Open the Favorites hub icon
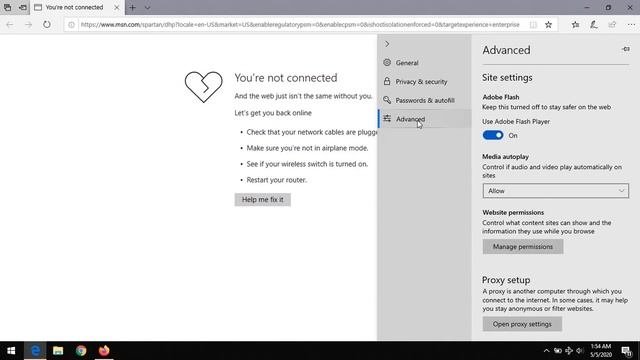The height and width of the screenshot is (360, 640). (x=576, y=24)
